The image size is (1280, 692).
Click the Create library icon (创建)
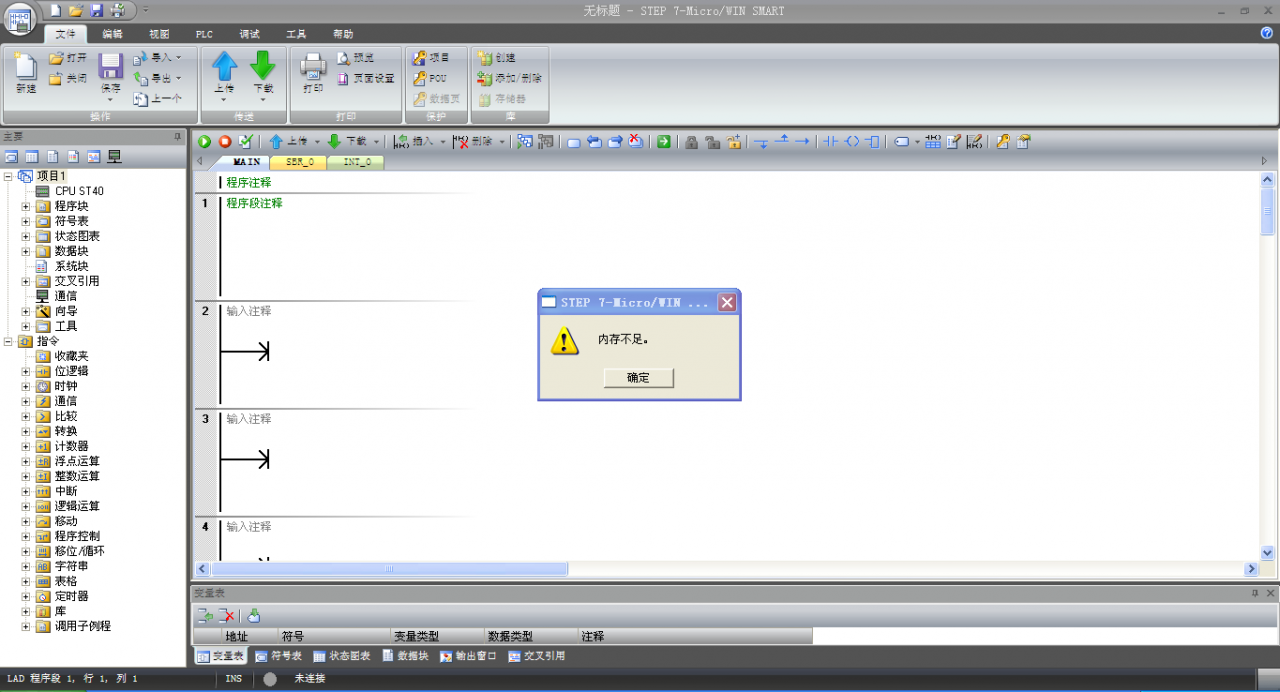point(486,58)
